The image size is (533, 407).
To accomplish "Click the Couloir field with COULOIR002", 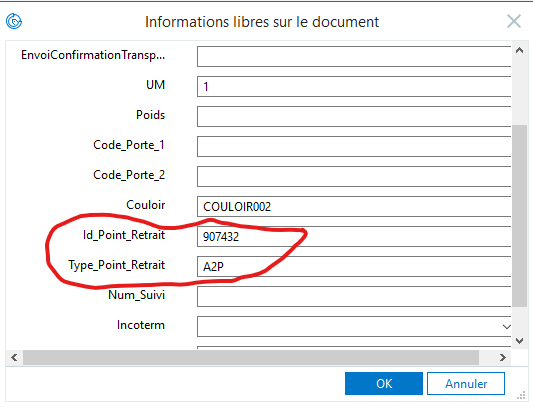I will click(x=354, y=206).
